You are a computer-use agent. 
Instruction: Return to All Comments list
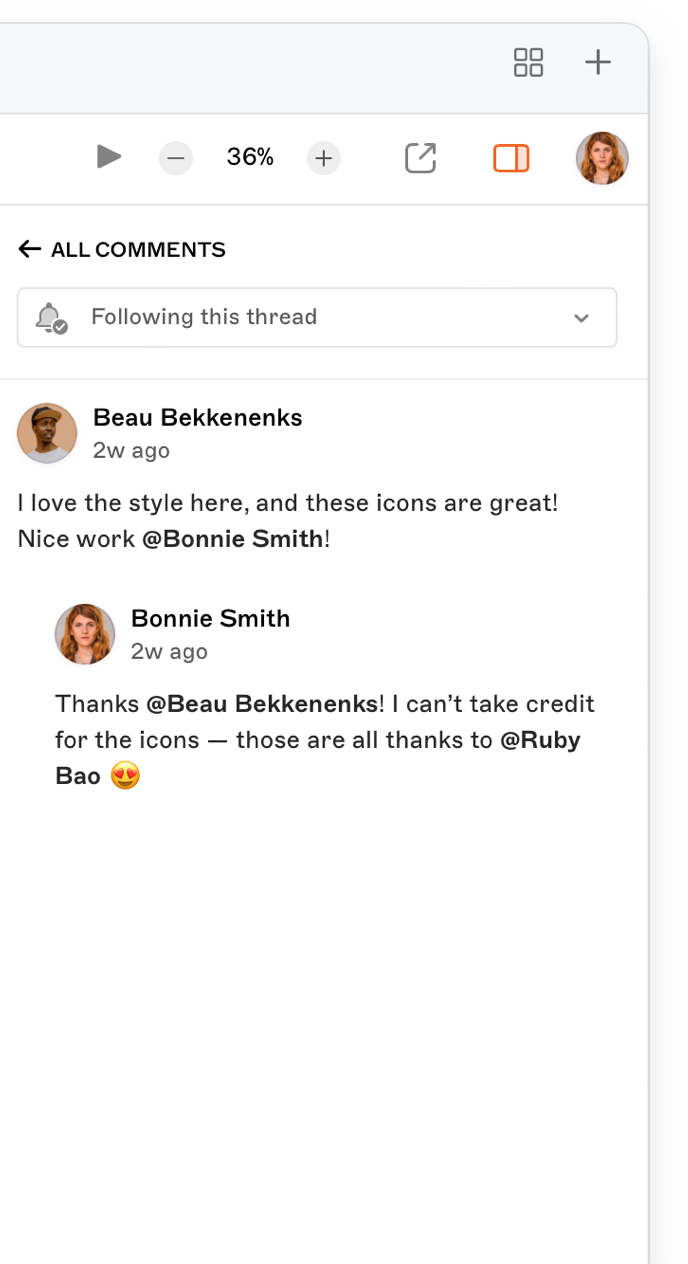click(x=138, y=250)
